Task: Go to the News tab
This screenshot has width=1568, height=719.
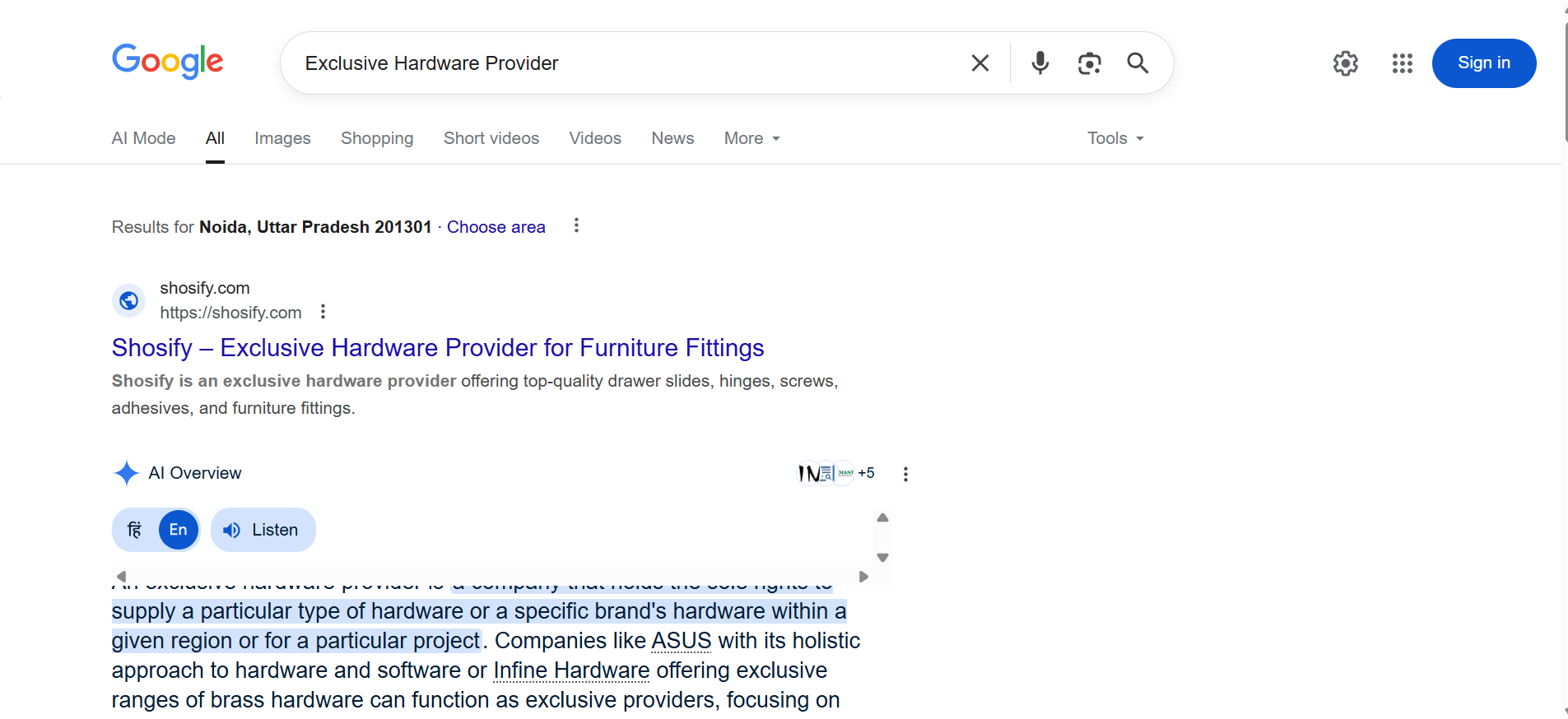Action: click(x=672, y=138)
